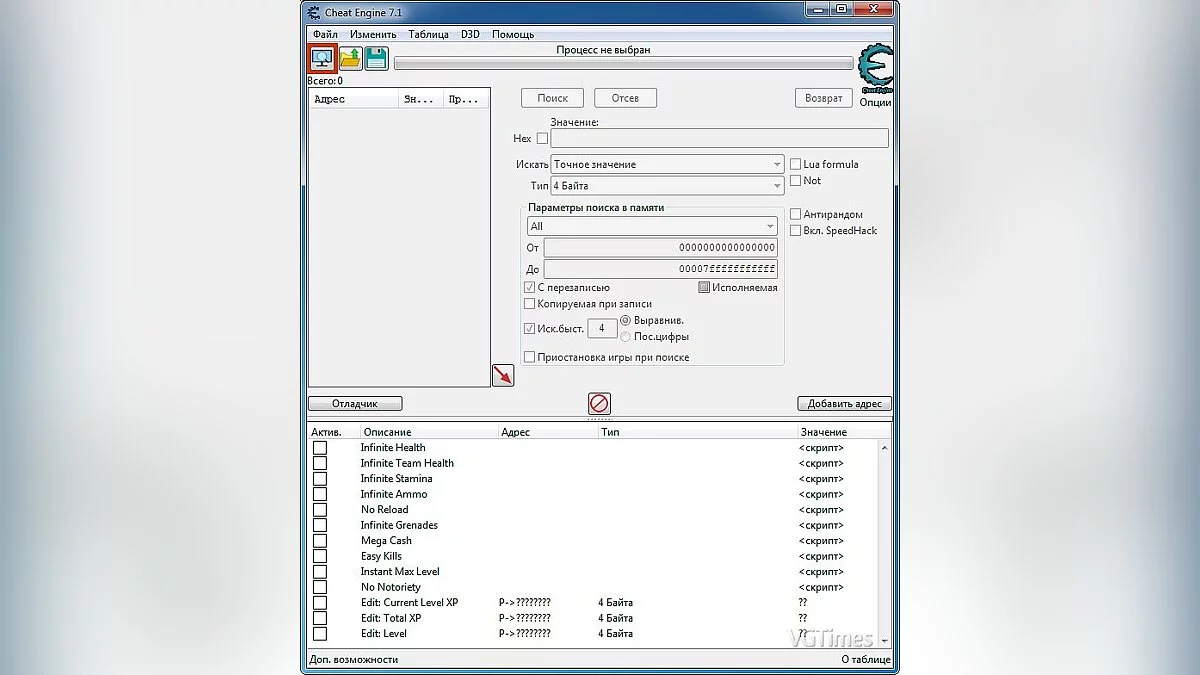This screenshot has width=1200, height=675.
Task: Open the Таблица menu
Action: [x=428, y=34]
